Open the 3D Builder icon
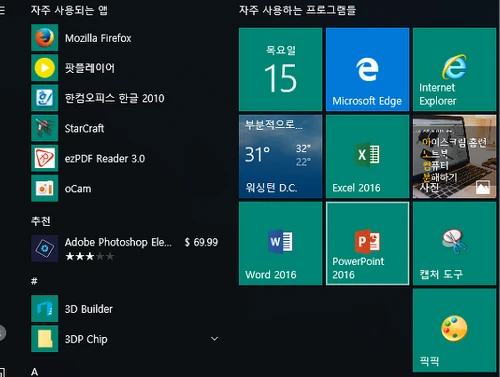Image resolution: width=500 pixels, height=377 pixels. click(45, 308)
